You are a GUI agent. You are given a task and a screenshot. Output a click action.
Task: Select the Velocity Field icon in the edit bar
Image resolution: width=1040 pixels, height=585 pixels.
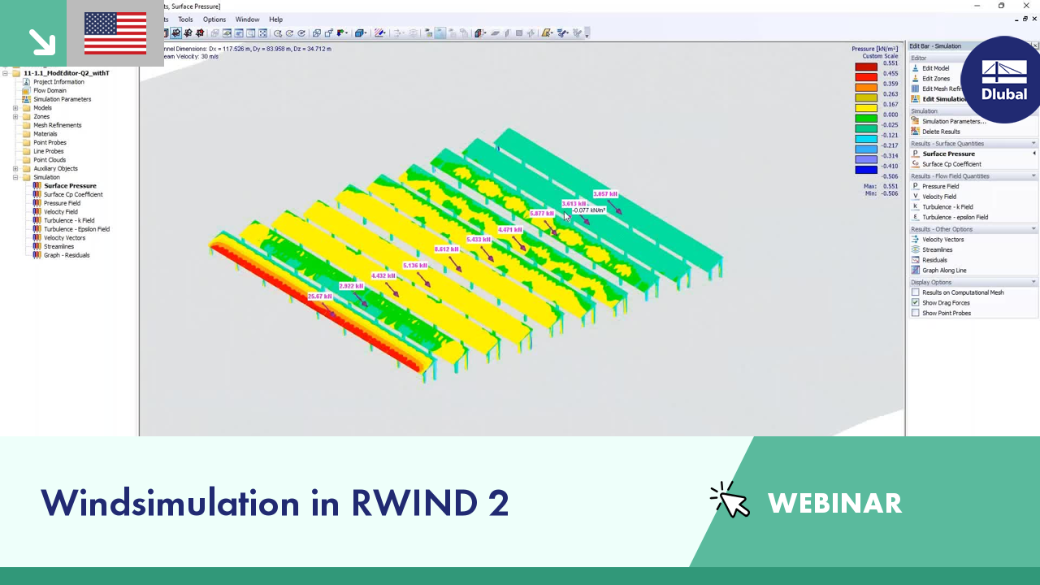click(915, 196)
